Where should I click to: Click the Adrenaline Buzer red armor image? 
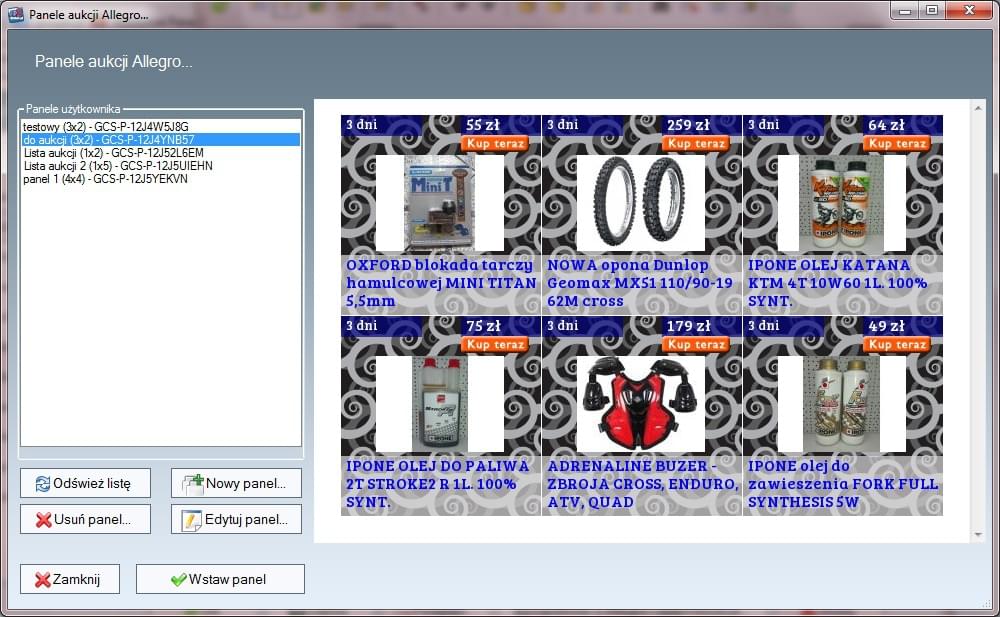(x=640, y=404)
